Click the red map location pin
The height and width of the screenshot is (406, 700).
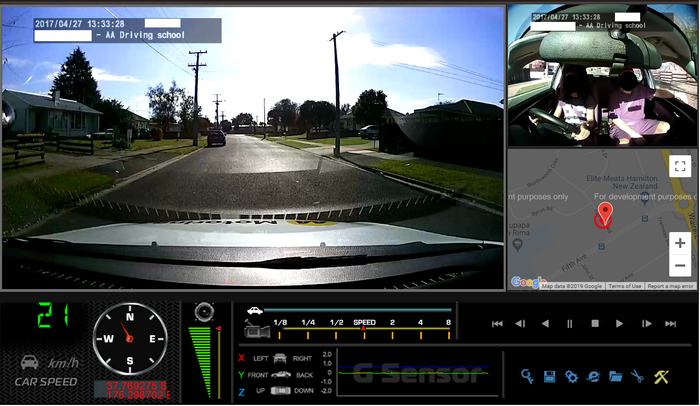[x=605, y=213]
